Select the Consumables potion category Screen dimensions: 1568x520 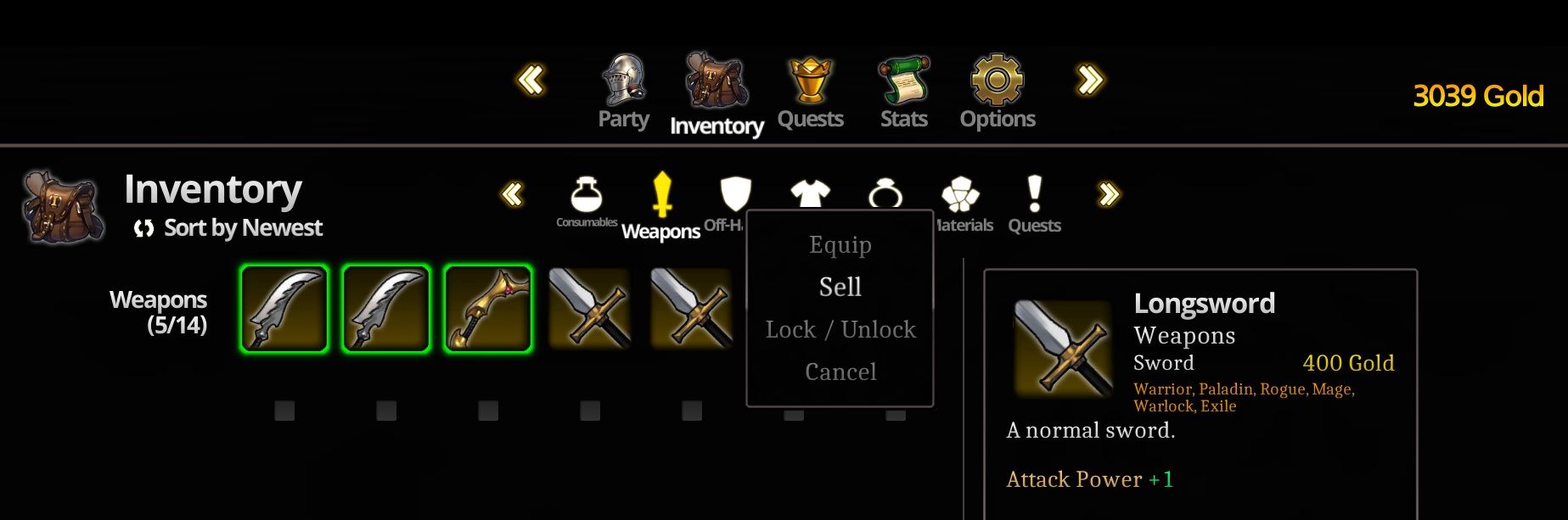(587, 194)
